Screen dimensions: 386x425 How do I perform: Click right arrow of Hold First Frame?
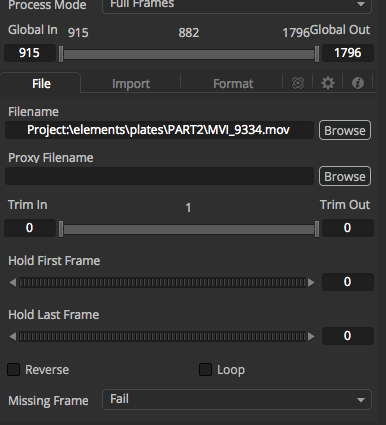pos(311,283)
